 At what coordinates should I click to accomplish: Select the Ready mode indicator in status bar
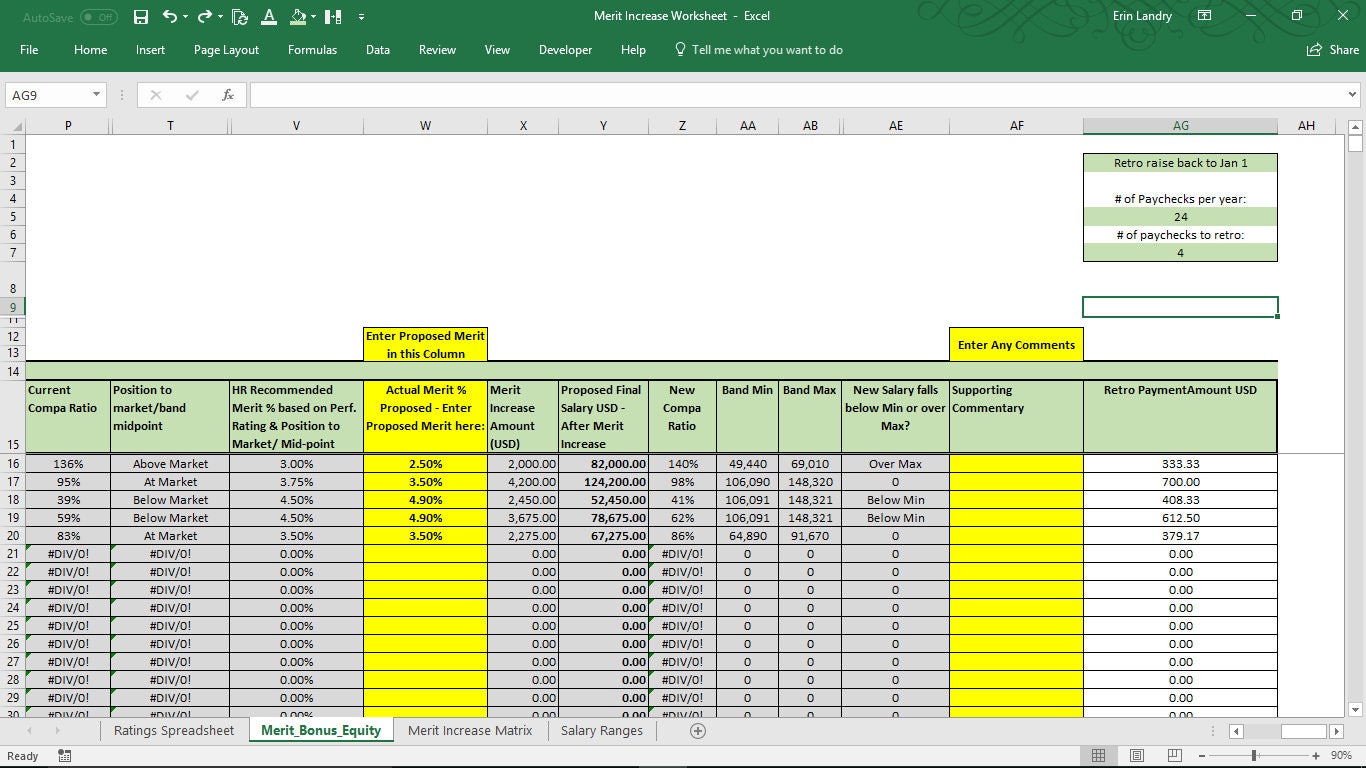[x=22, y=756]
